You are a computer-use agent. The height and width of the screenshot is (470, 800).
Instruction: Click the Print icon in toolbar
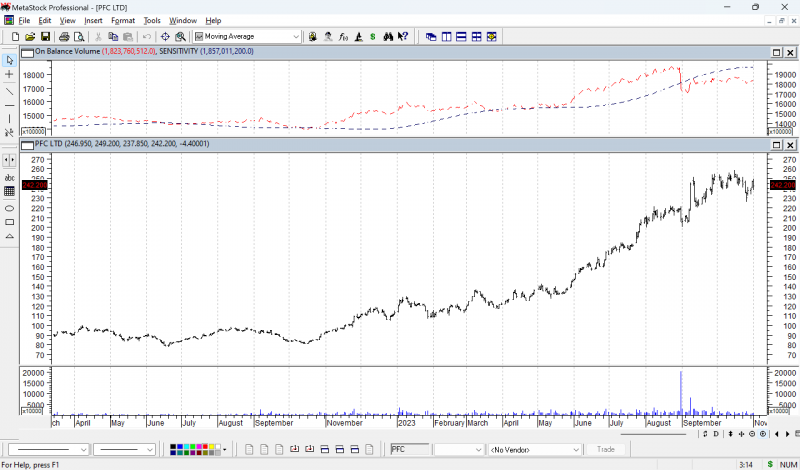pos(63,37)
